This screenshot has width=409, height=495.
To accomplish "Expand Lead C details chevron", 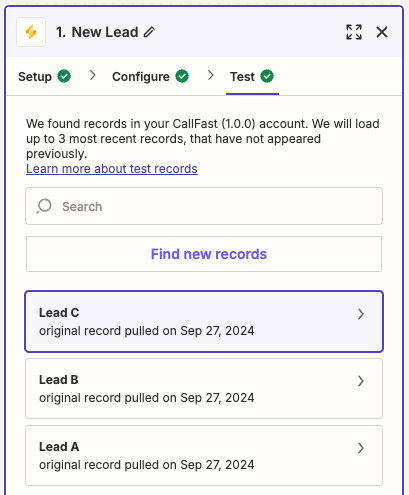I will (361, 314).
